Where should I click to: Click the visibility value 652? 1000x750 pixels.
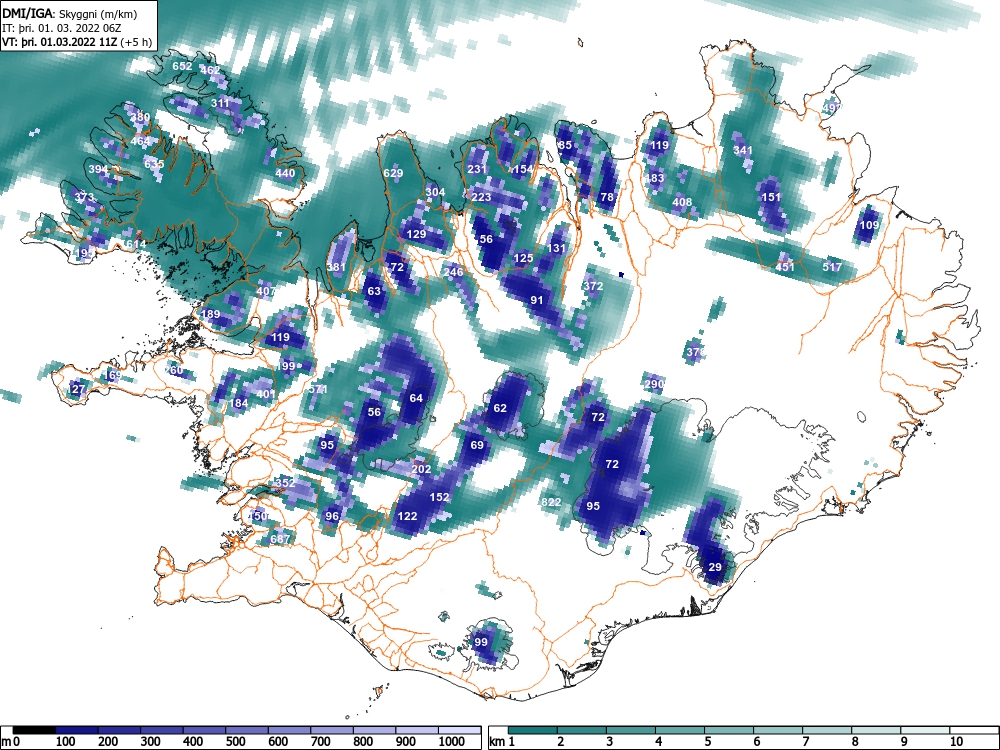(182, 66)
